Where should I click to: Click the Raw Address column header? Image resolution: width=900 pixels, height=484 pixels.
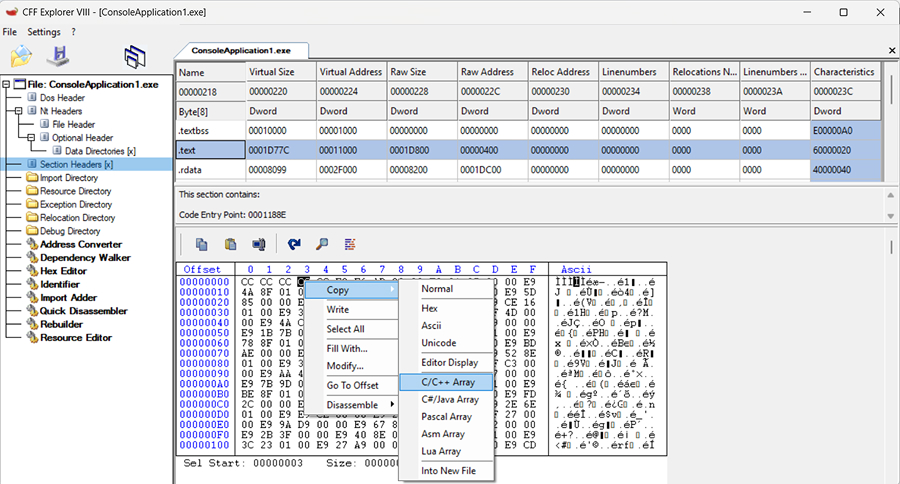[x=493, y=72]
